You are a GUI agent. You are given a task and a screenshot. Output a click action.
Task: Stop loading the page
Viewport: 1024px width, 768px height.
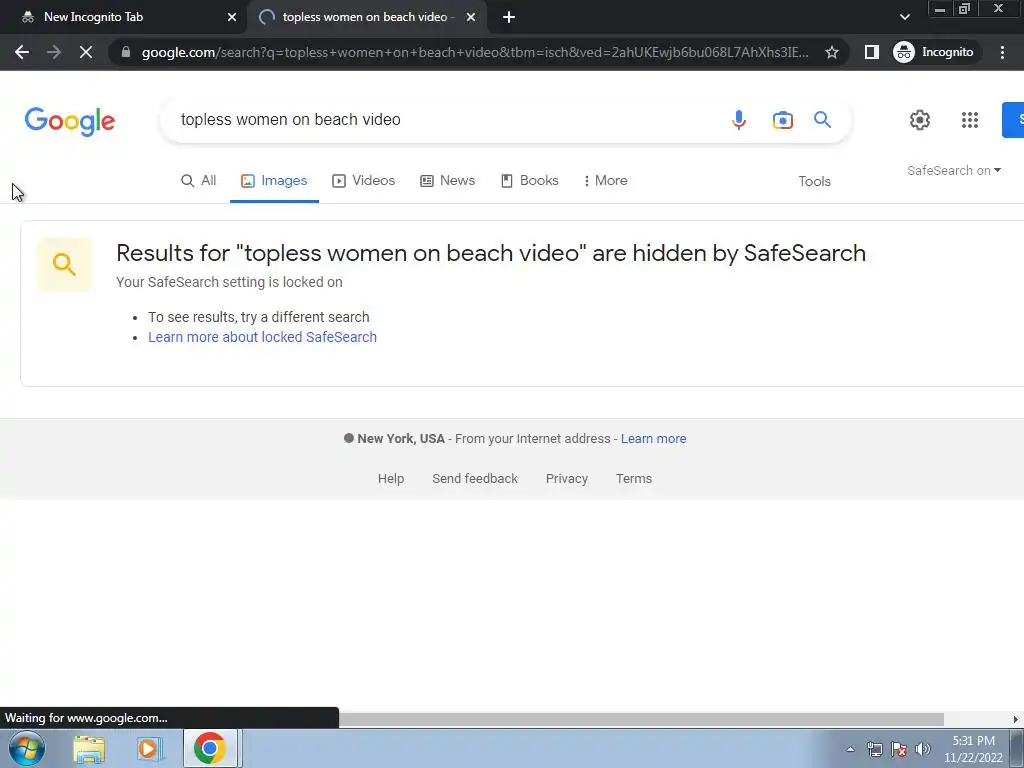click(x=86, y=52)
